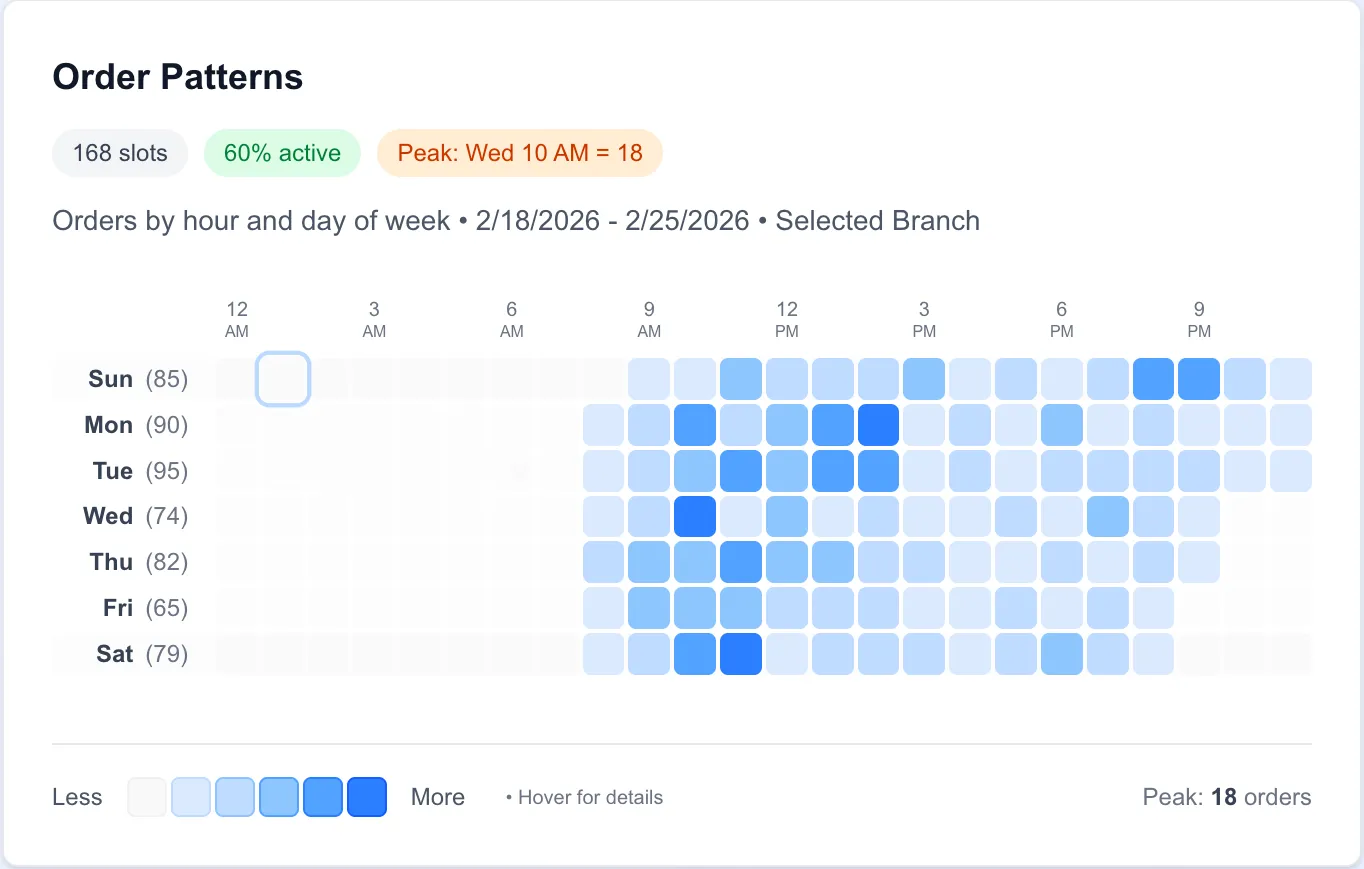Click the darkest Mon 2 PM cell
The height and width of the screenshot is (869, 1364).
[879, 425]
